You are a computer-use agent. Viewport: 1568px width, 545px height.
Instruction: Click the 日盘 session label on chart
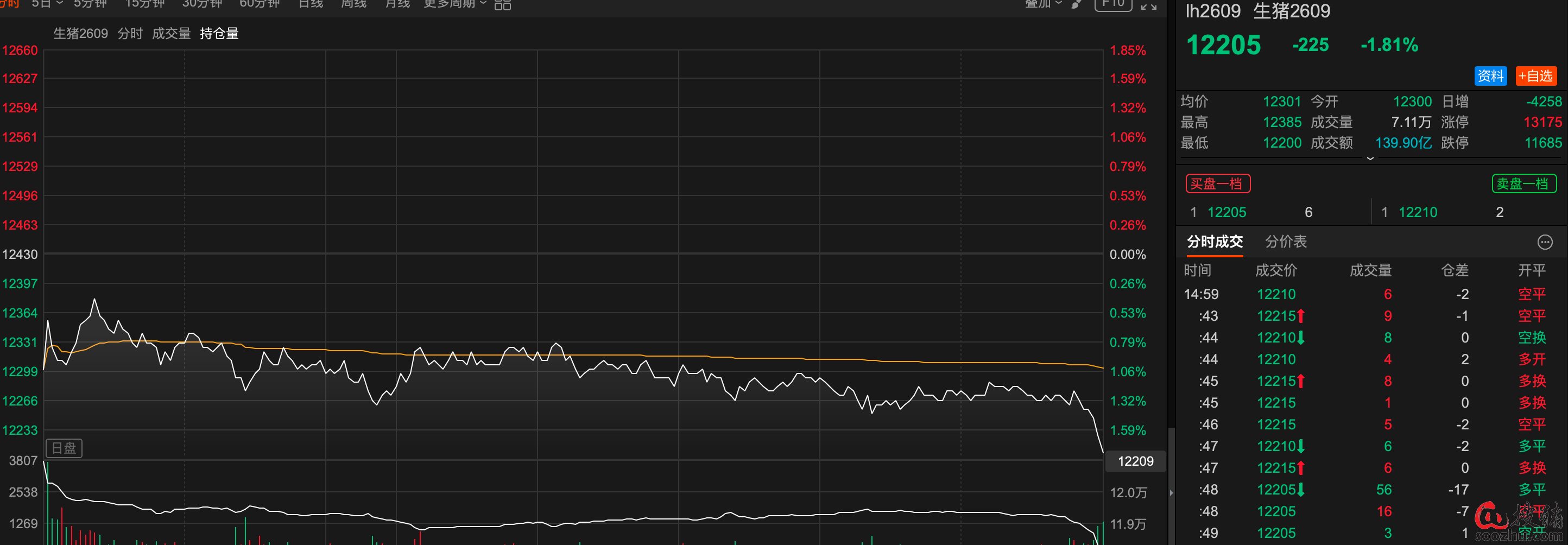pyautogui.click(x=64, y=448)
